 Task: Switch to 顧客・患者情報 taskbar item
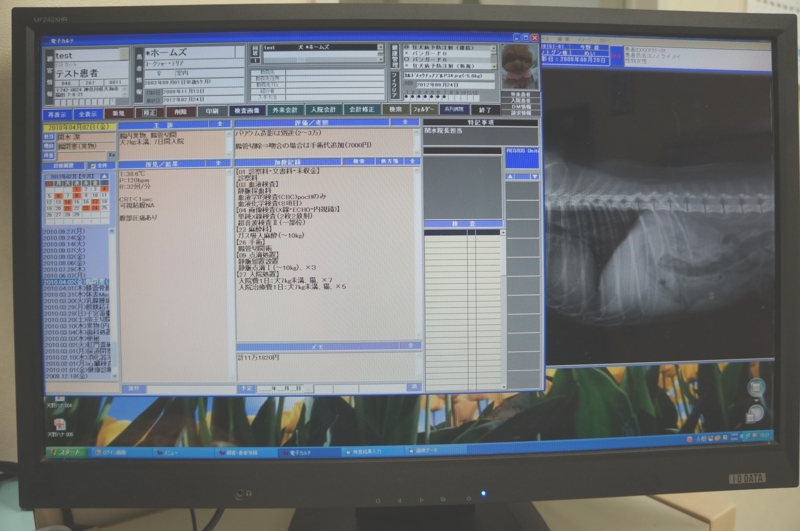coord(246,452)
